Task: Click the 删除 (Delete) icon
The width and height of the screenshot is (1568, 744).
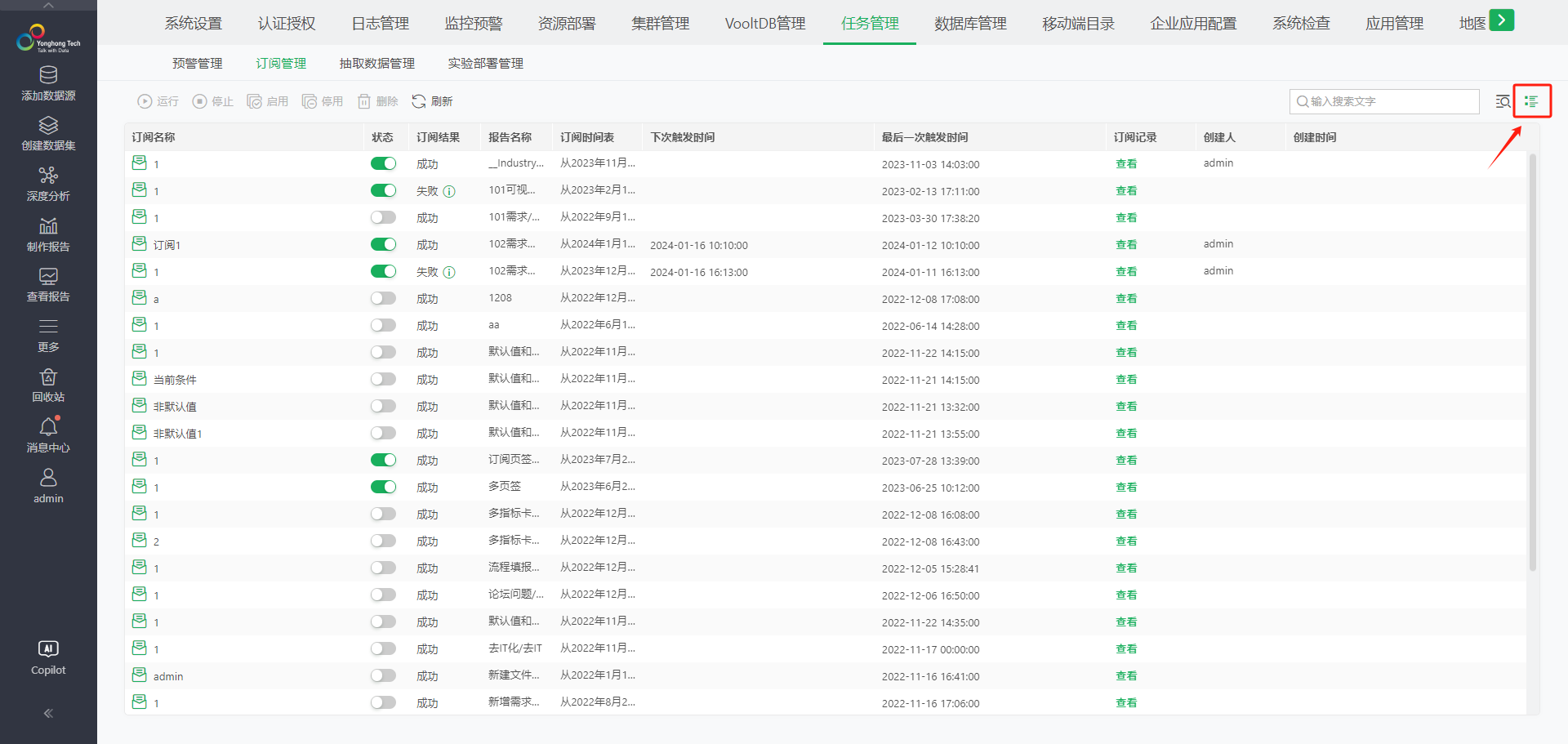Action: (x=377, y=100)
